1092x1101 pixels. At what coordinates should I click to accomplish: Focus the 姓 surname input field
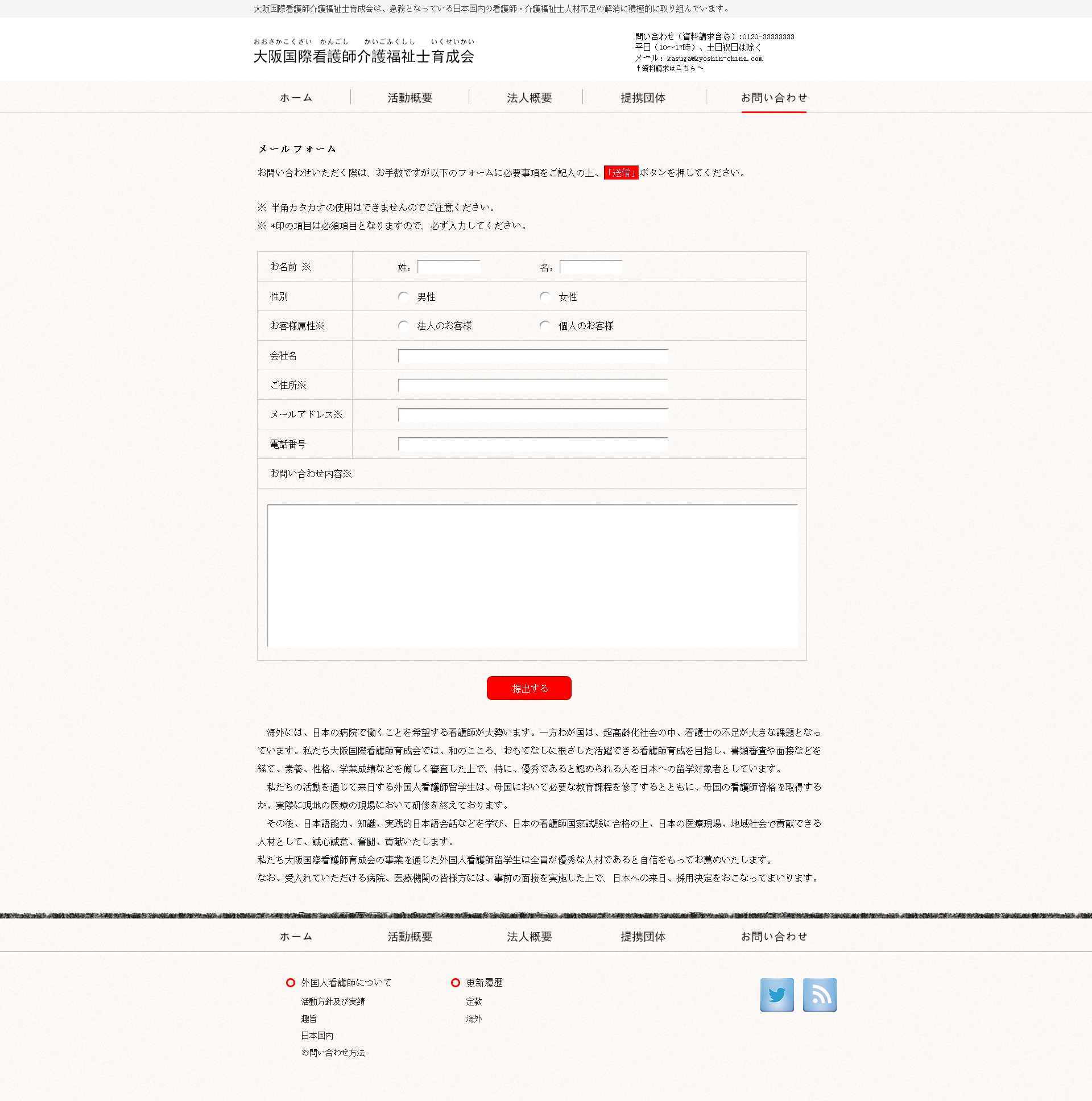coord(449,267)
